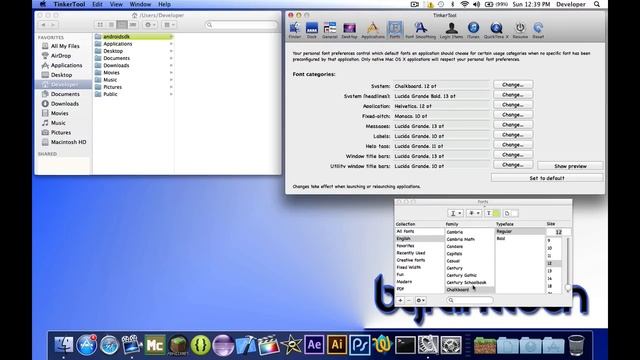Open the Desktop pane in TinkerTool
Image resolution: width=640 pixels, height=360 pixels.
click(x=349, y=31)
